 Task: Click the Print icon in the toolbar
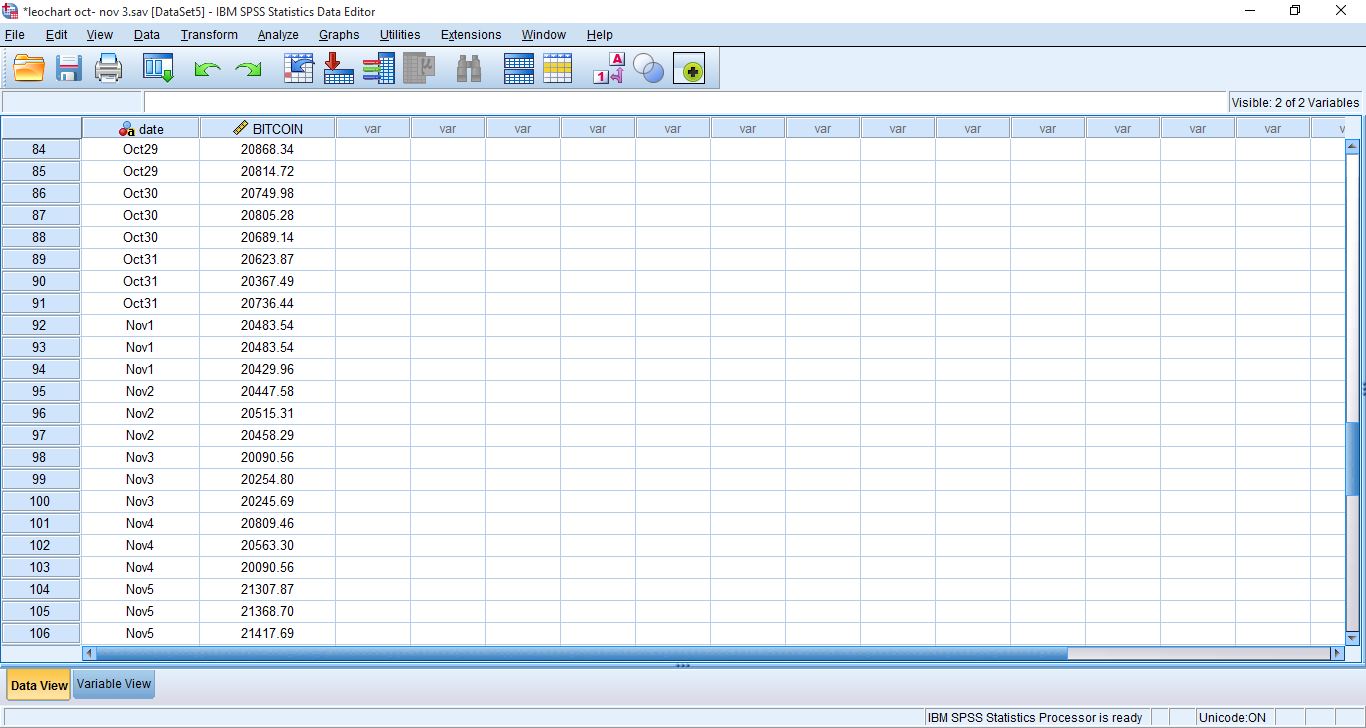tap(108, 69)
